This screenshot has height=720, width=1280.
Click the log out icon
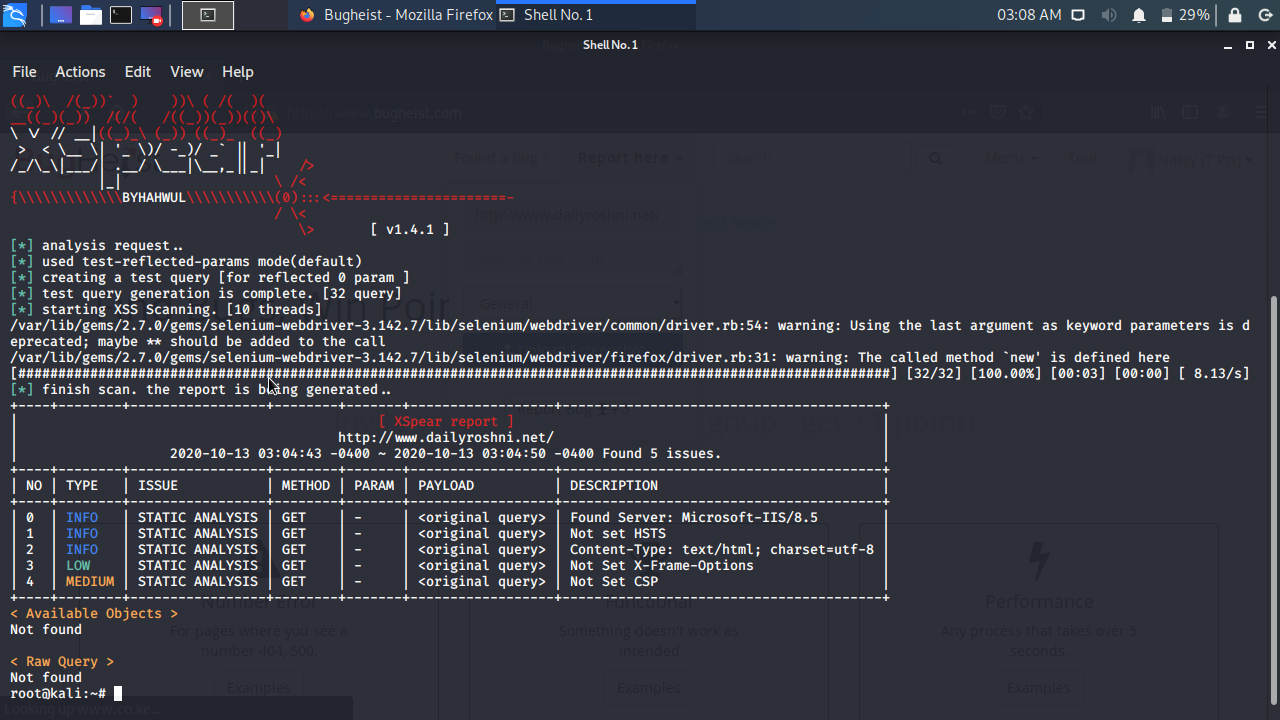[x=1264, y=15]
